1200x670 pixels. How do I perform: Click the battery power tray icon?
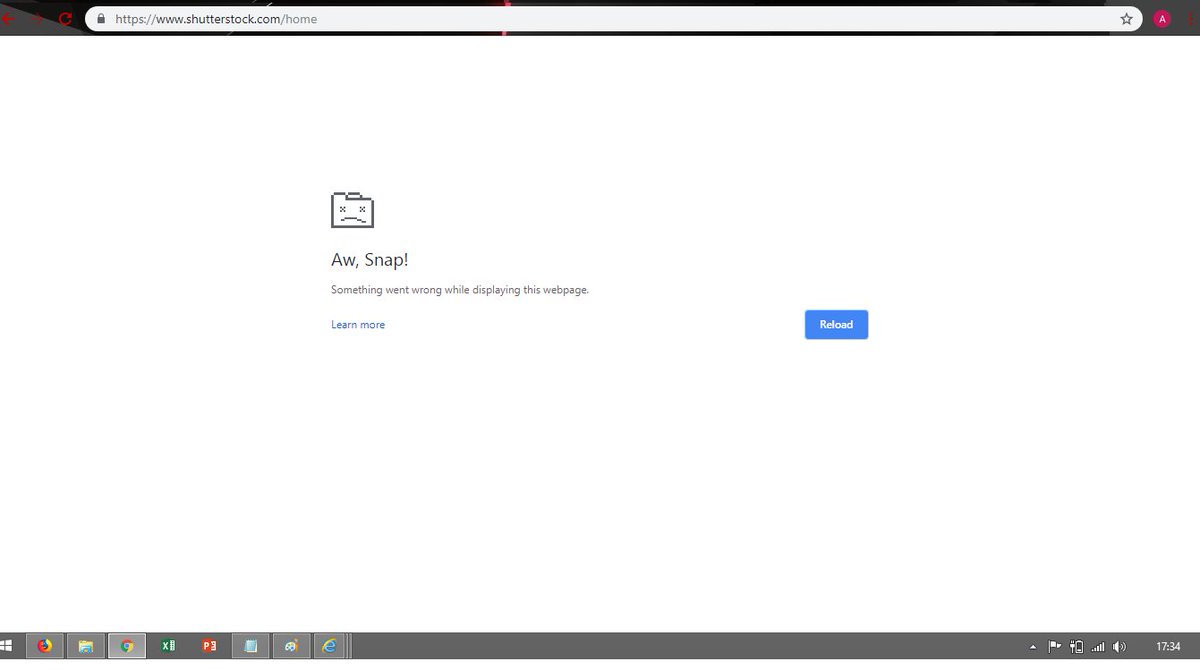click(1077, 646)
